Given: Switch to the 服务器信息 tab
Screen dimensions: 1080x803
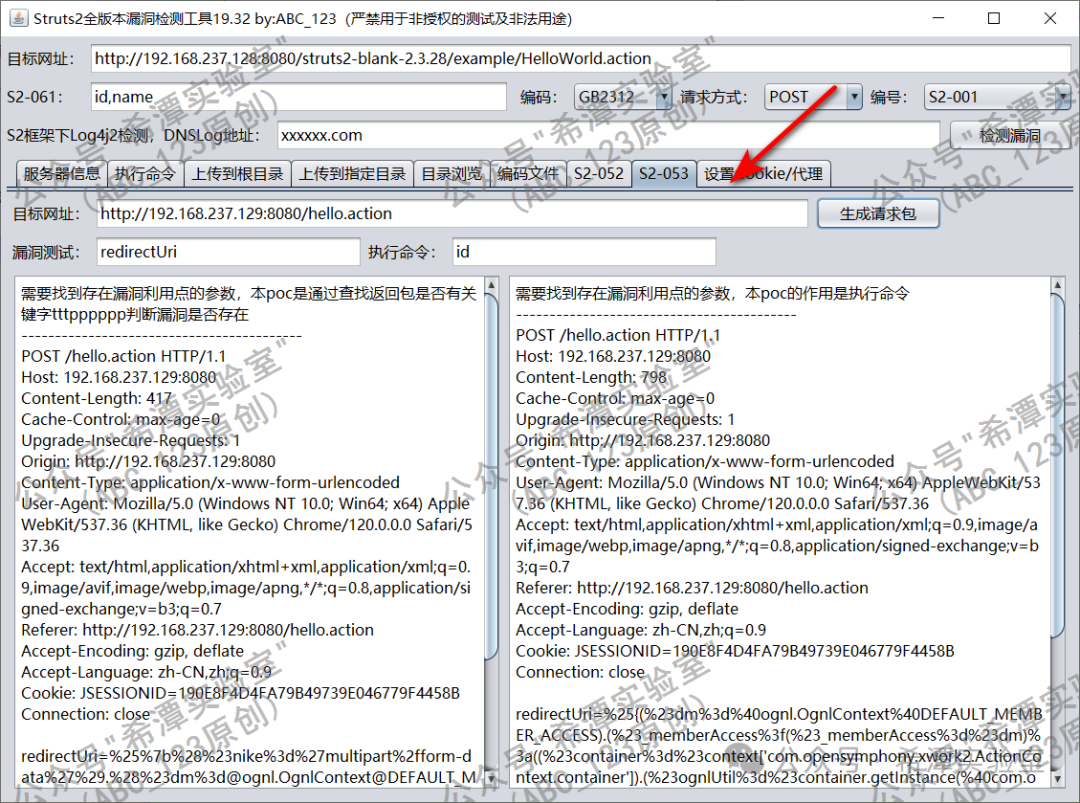Looking at the screenshot, I should click(61, 174).
